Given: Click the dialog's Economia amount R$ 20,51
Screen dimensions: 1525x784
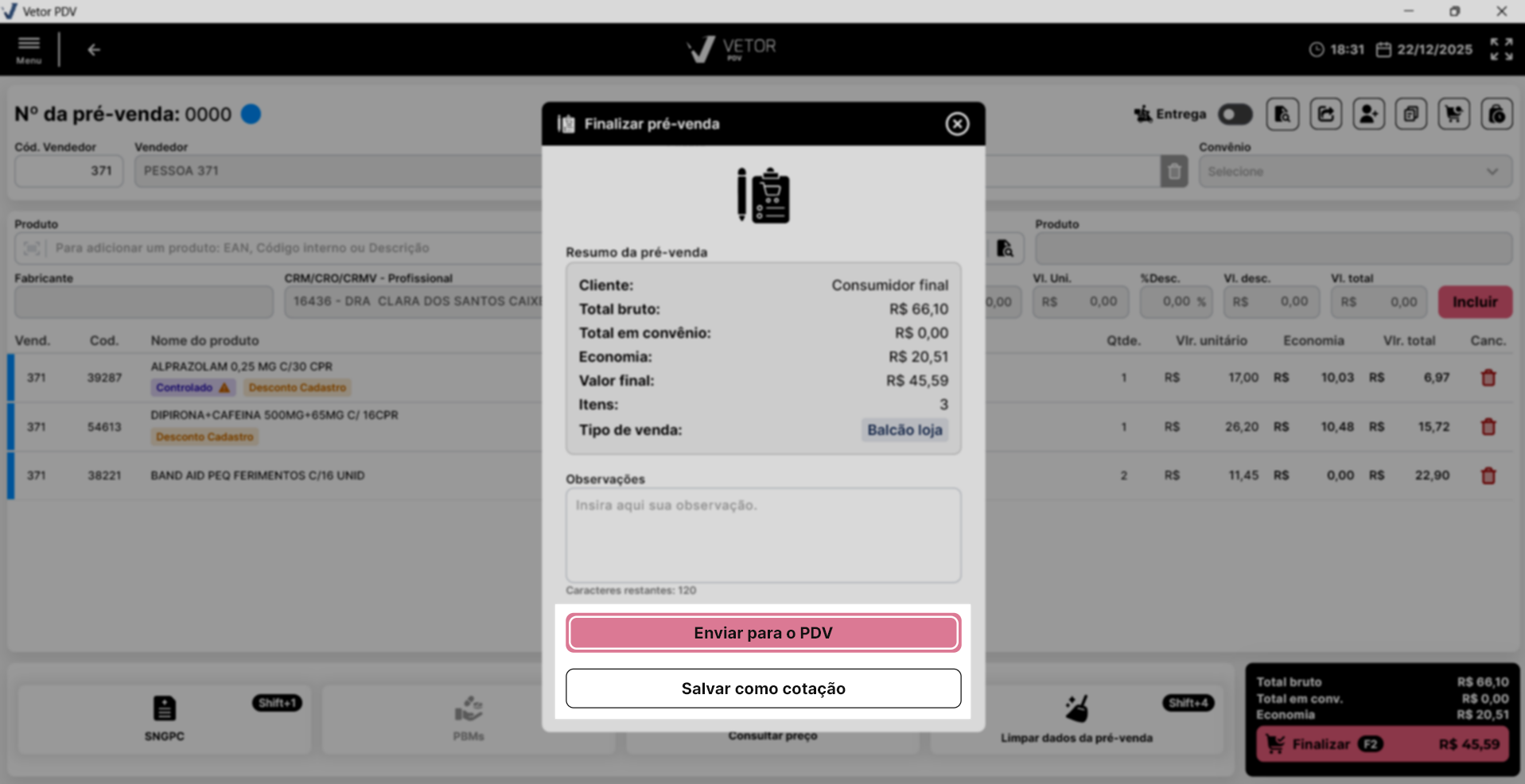Looking at the screenshot, I should (918, 357).
